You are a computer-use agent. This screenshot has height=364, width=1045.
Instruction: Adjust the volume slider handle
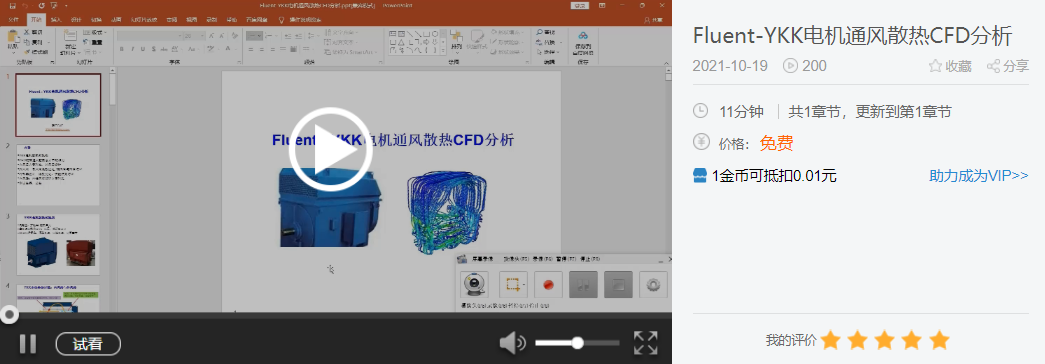coord(577,343)
